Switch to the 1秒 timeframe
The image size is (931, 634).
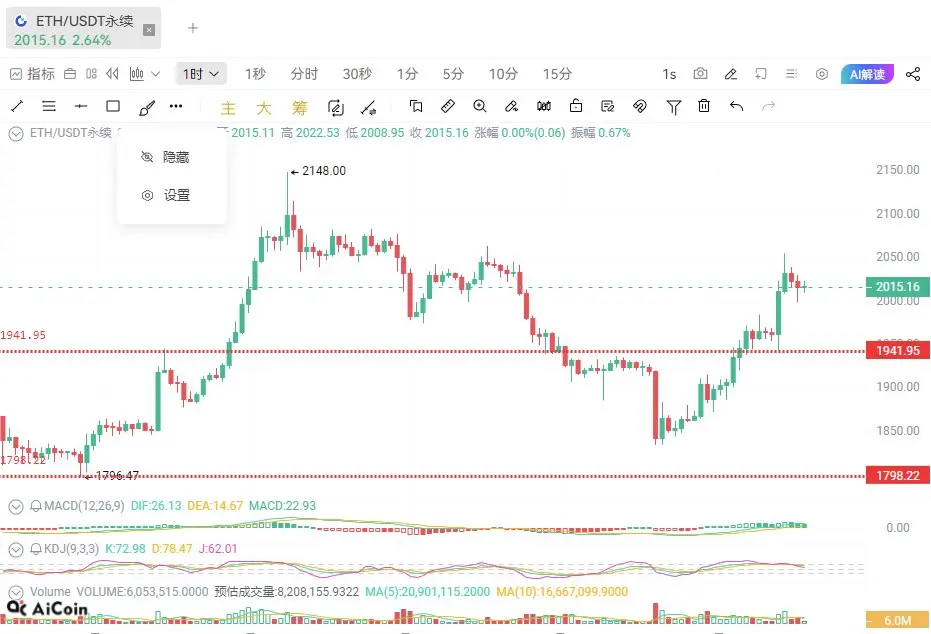(x=255, y=74)
